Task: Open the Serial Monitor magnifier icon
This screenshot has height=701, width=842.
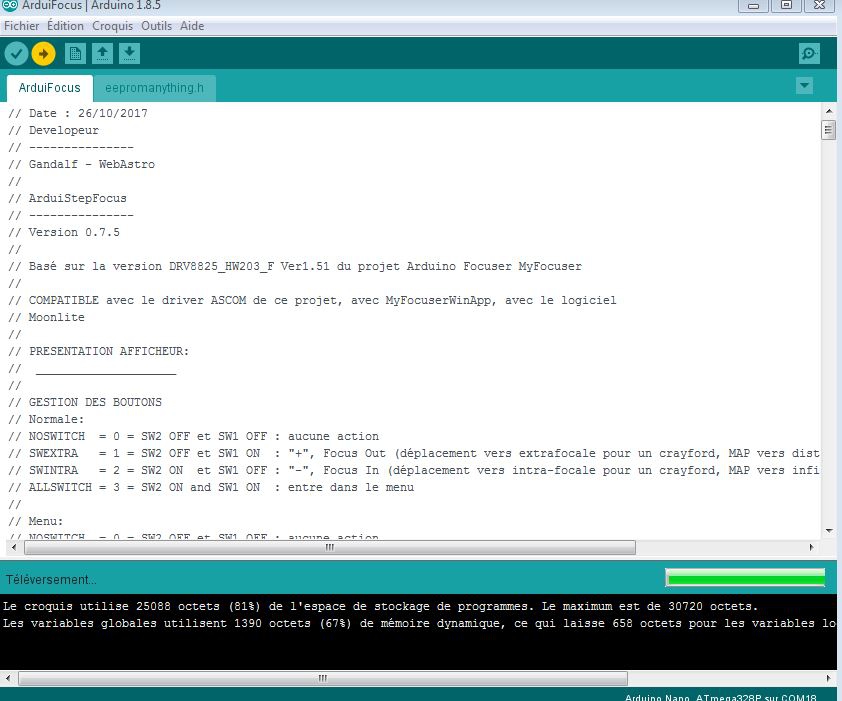Action: point(809,54)
